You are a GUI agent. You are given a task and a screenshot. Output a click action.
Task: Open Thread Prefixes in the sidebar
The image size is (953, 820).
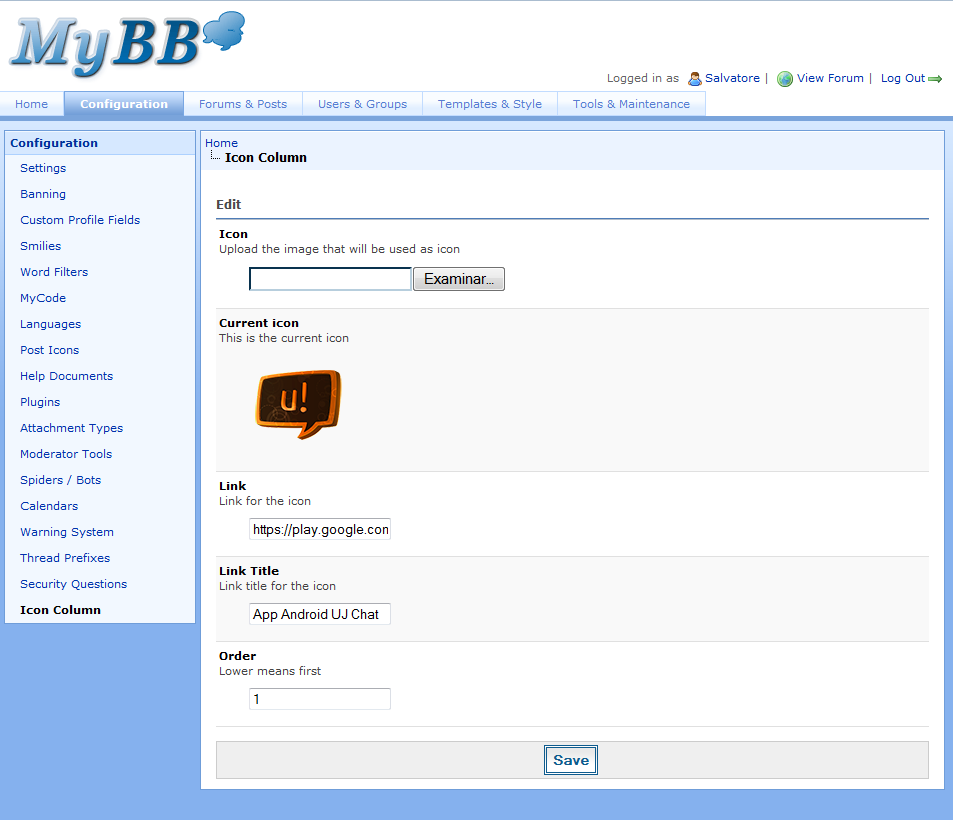tap(65, 558)
